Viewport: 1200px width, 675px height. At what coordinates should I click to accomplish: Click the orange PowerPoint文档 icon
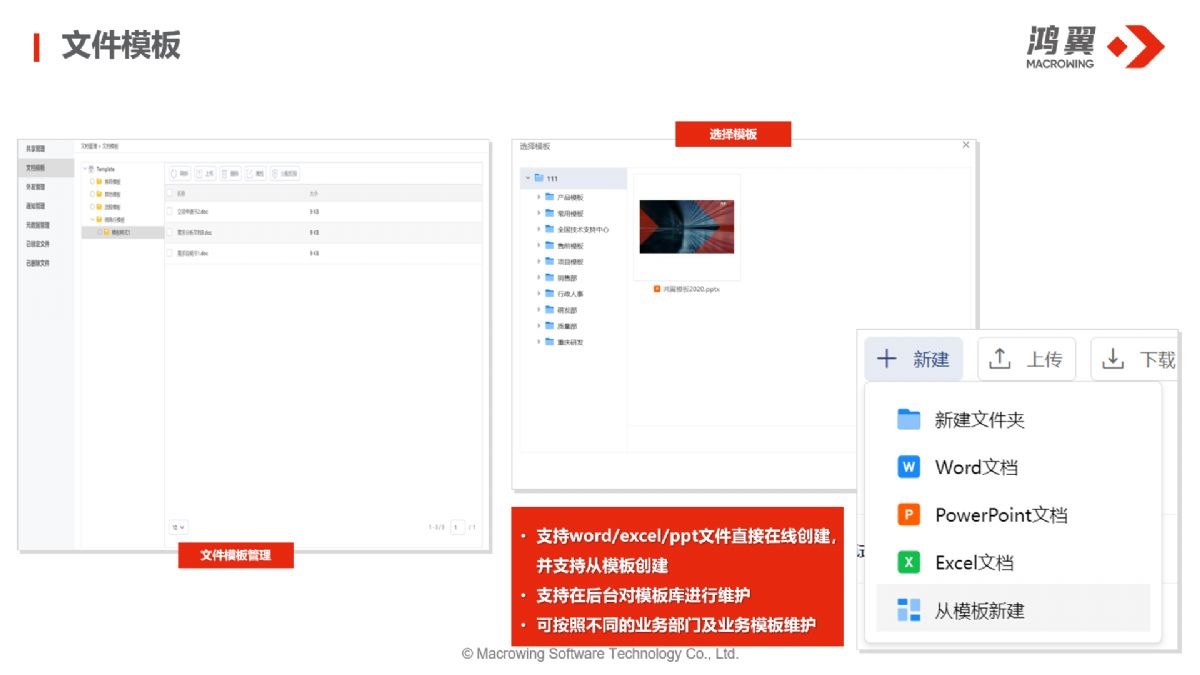coord(908,515)
